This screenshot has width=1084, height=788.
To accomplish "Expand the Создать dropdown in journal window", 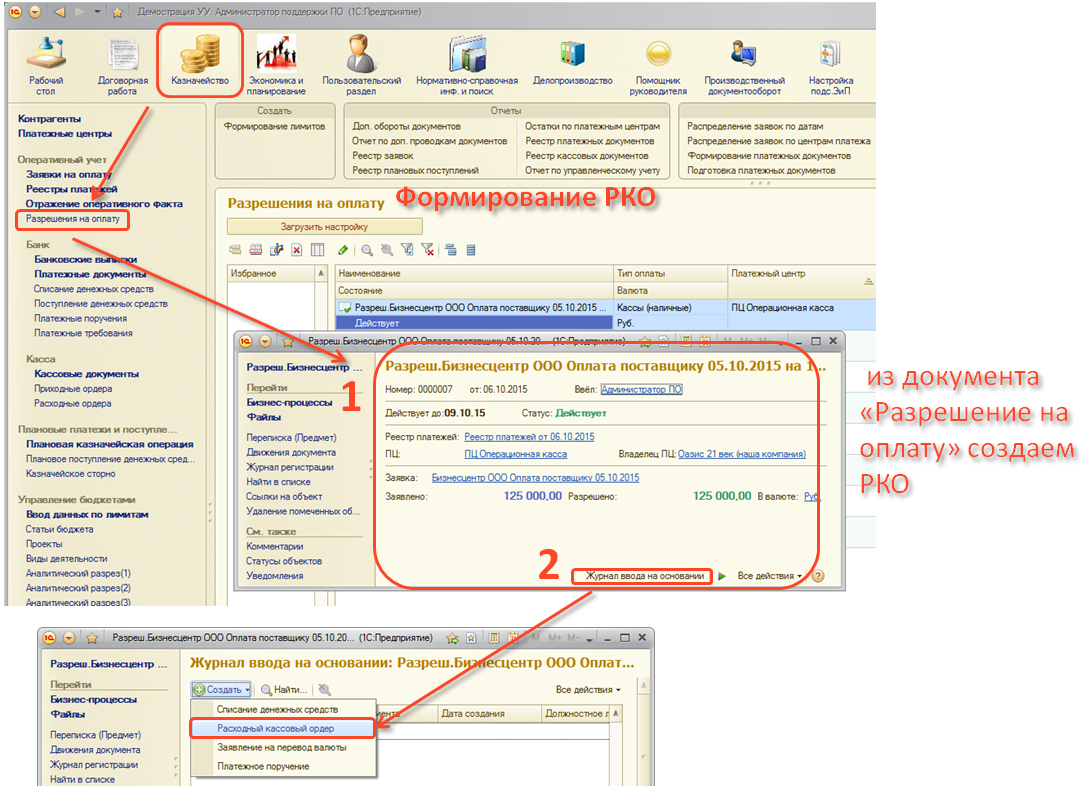I will (221, 689).
